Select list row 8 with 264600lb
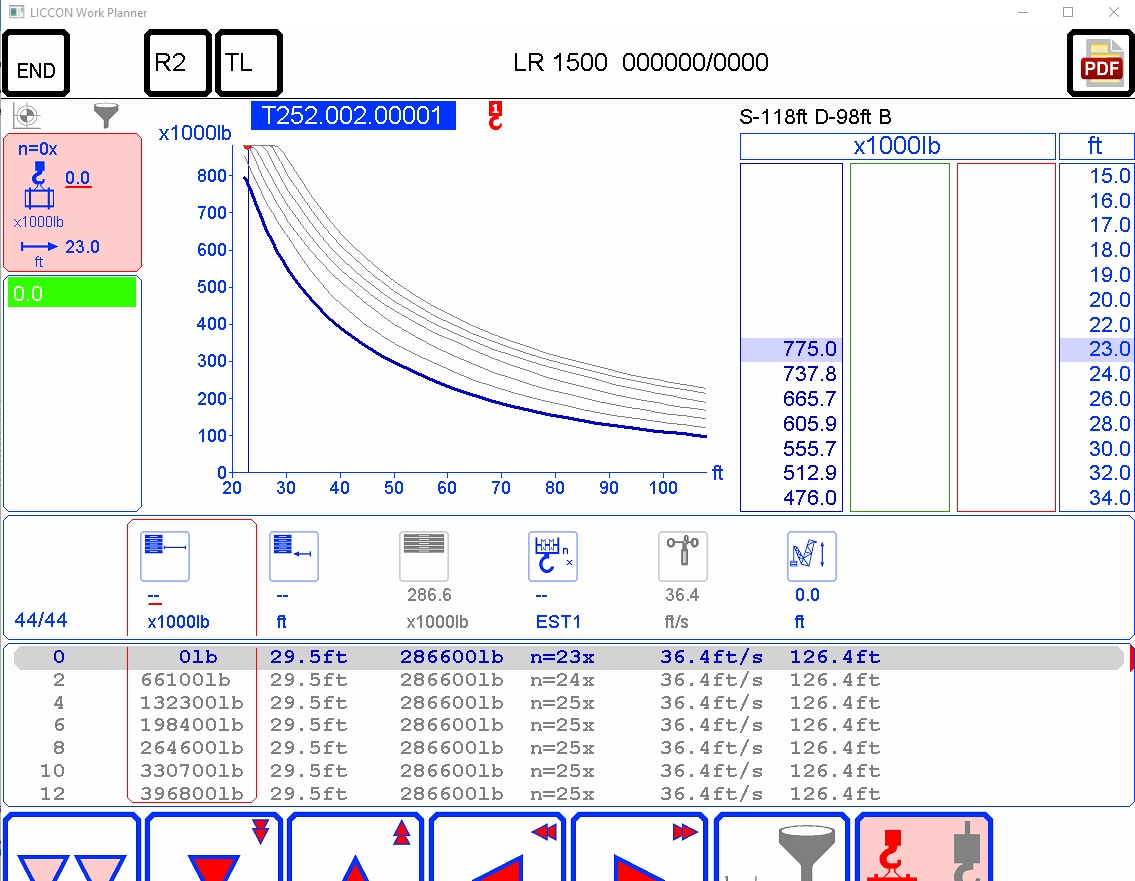This screenshot has height=881, width=1135. [568, 749]
